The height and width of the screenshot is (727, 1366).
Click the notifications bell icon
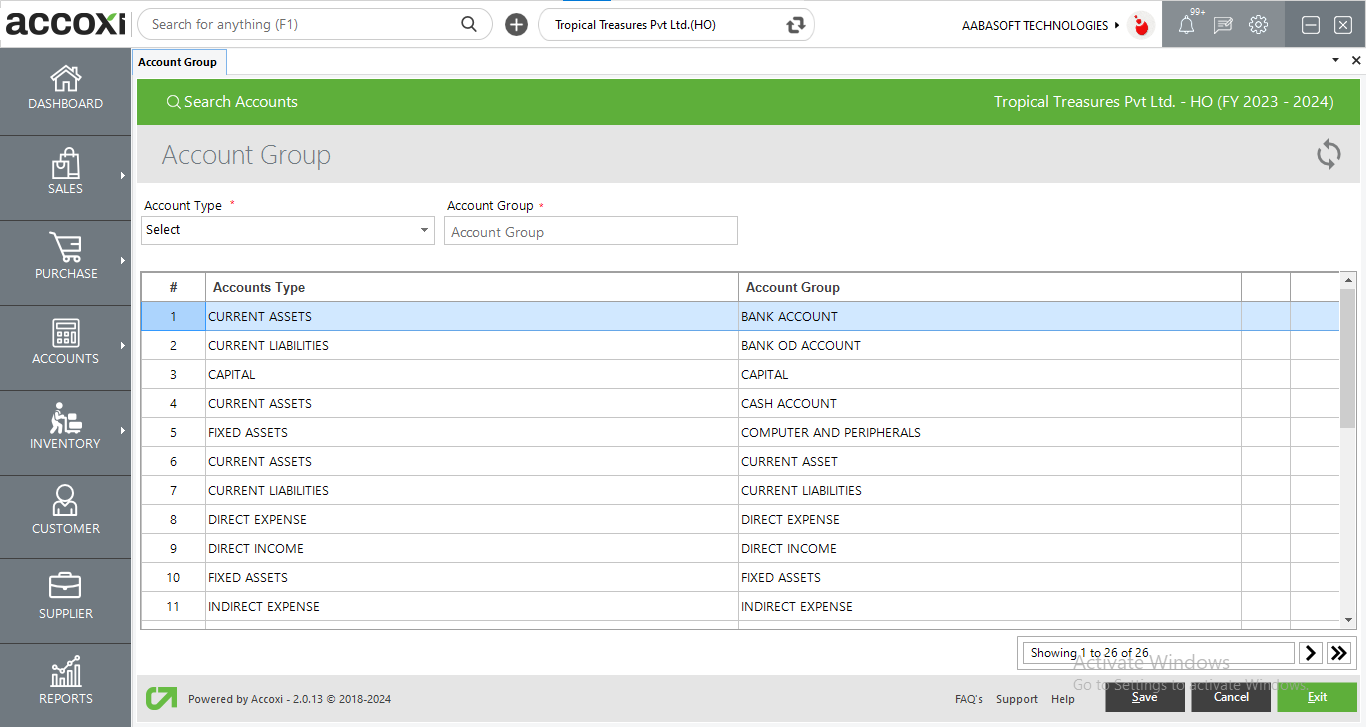[1186, 26]
